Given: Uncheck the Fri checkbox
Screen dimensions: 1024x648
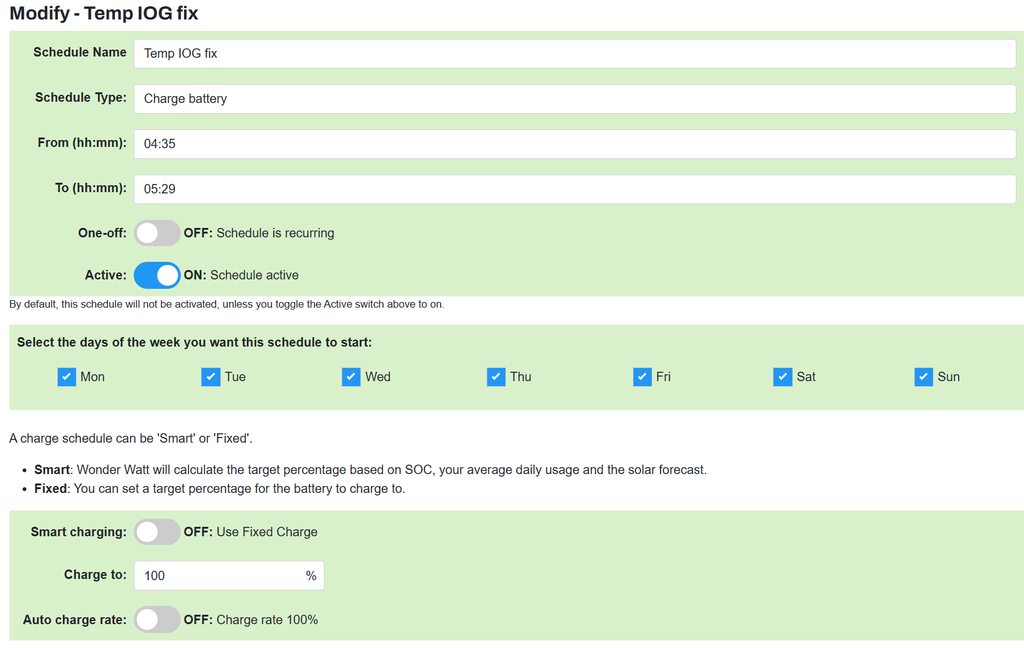Looking at the screenshot, I should click(x=642, y=377).
